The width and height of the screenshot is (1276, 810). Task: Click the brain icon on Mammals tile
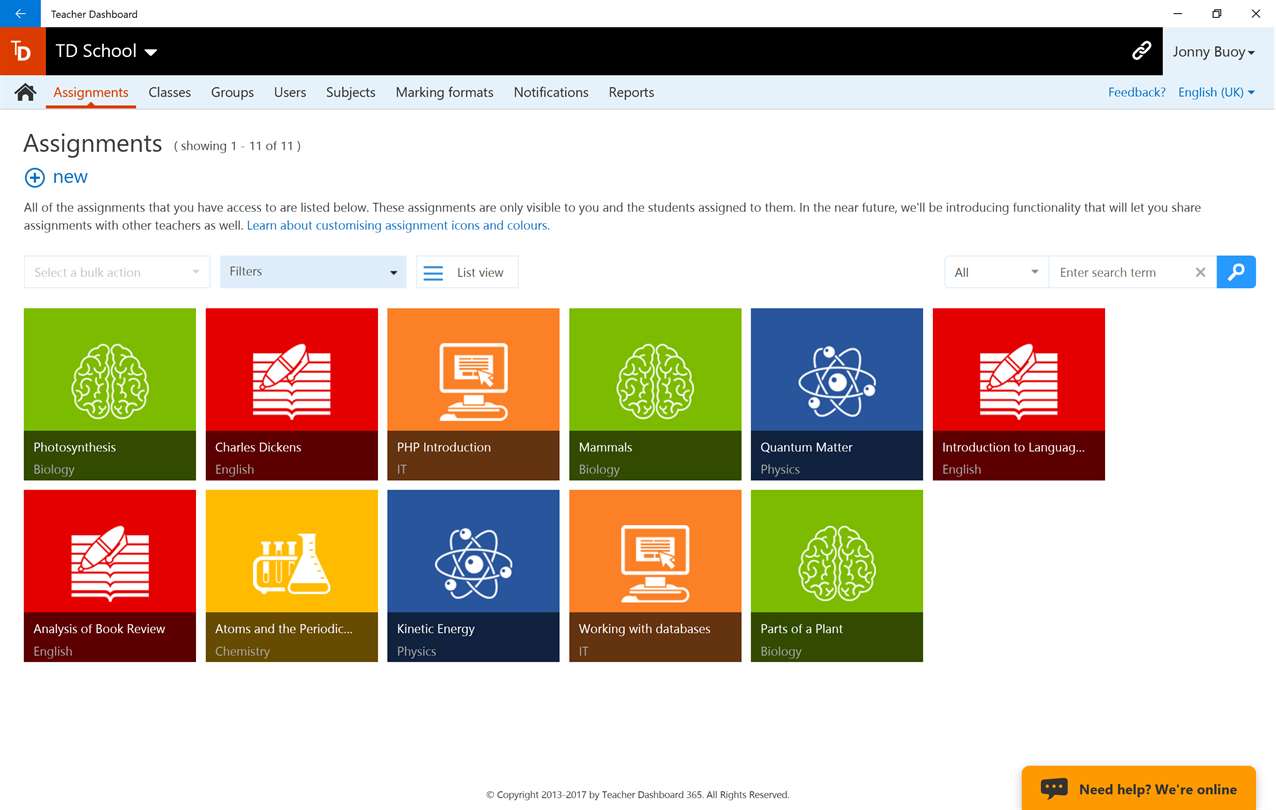point(655,381)
